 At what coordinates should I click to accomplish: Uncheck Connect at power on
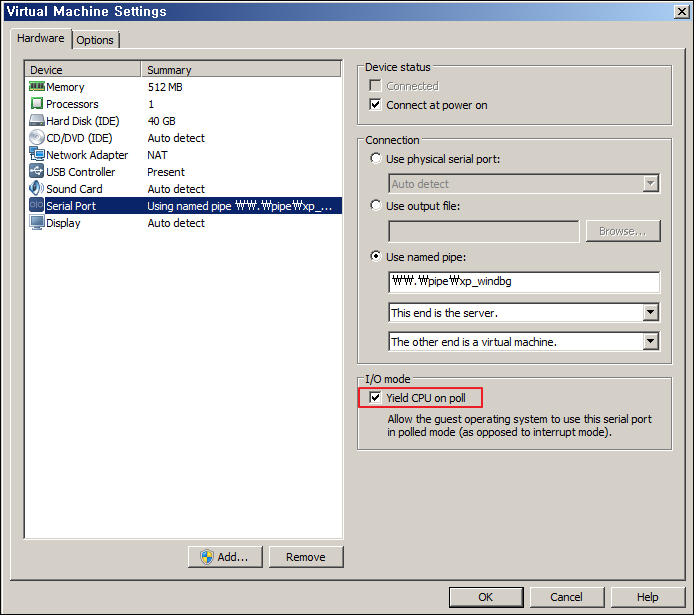(x=375, y=105)
